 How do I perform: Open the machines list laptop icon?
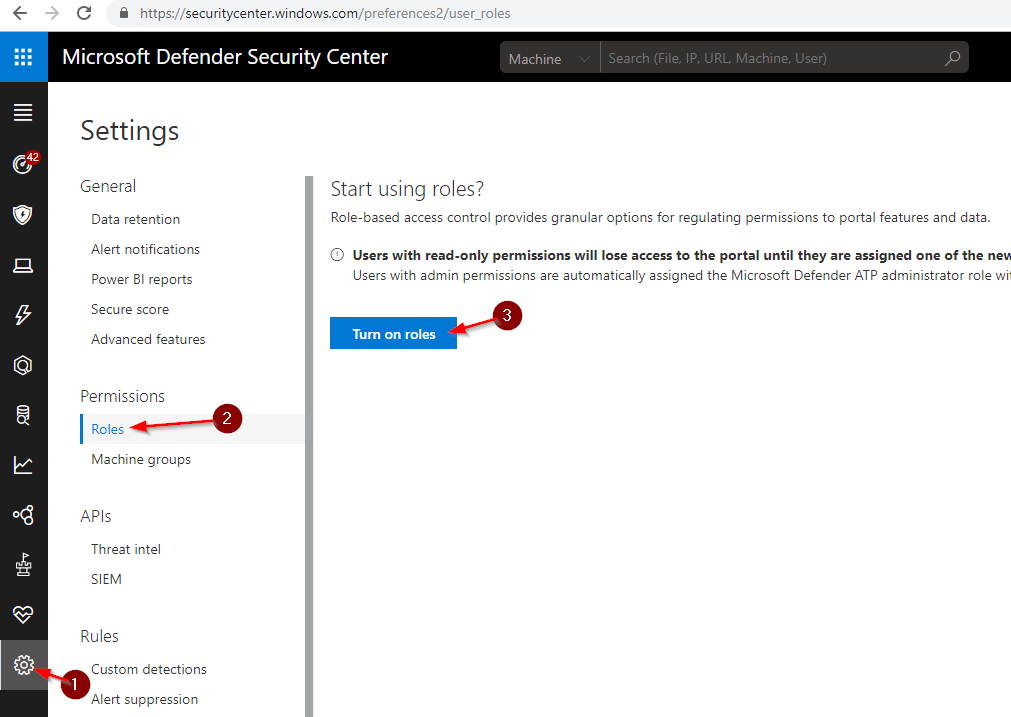click(23, 265)
